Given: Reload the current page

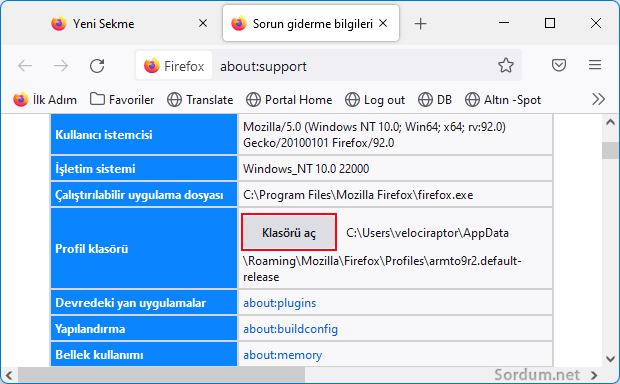Looking at the screenshot, I should pos(97,66).
